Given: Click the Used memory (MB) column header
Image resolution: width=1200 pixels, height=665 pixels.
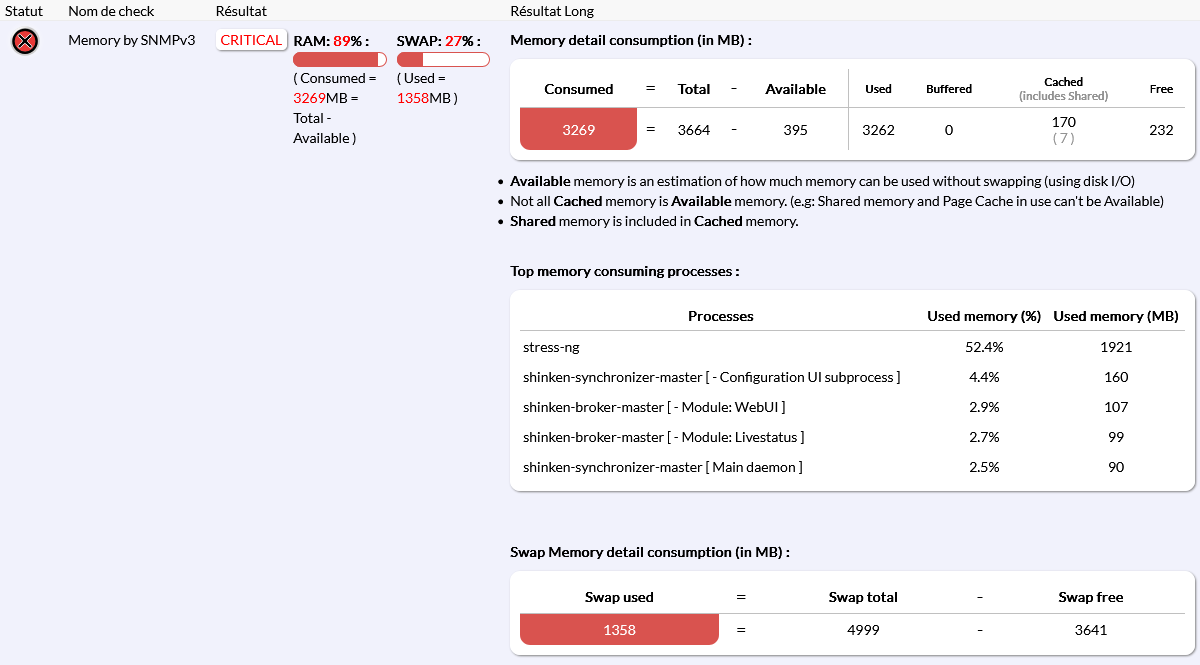Looking at the screenshot, I should (x=1116, y=316).
